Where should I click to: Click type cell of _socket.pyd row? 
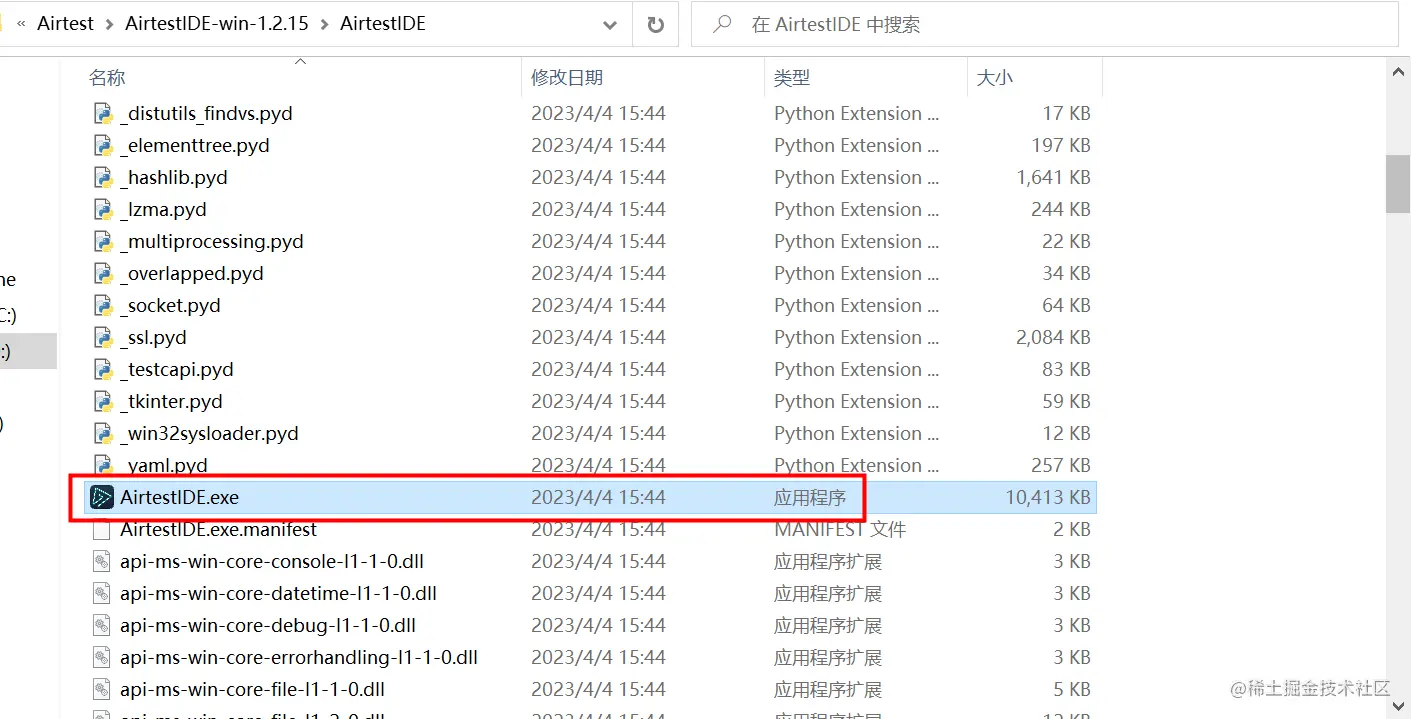tap(856, 305)
